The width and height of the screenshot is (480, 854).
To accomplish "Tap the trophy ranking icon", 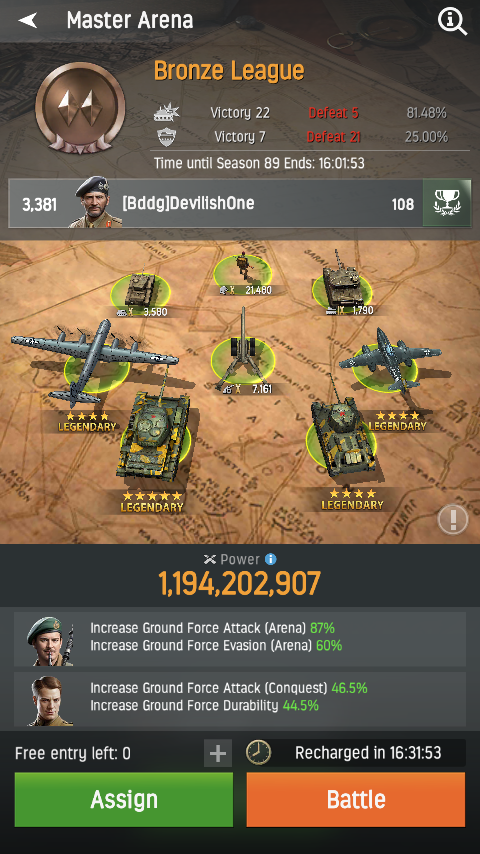I will click(x=447, y=204).
